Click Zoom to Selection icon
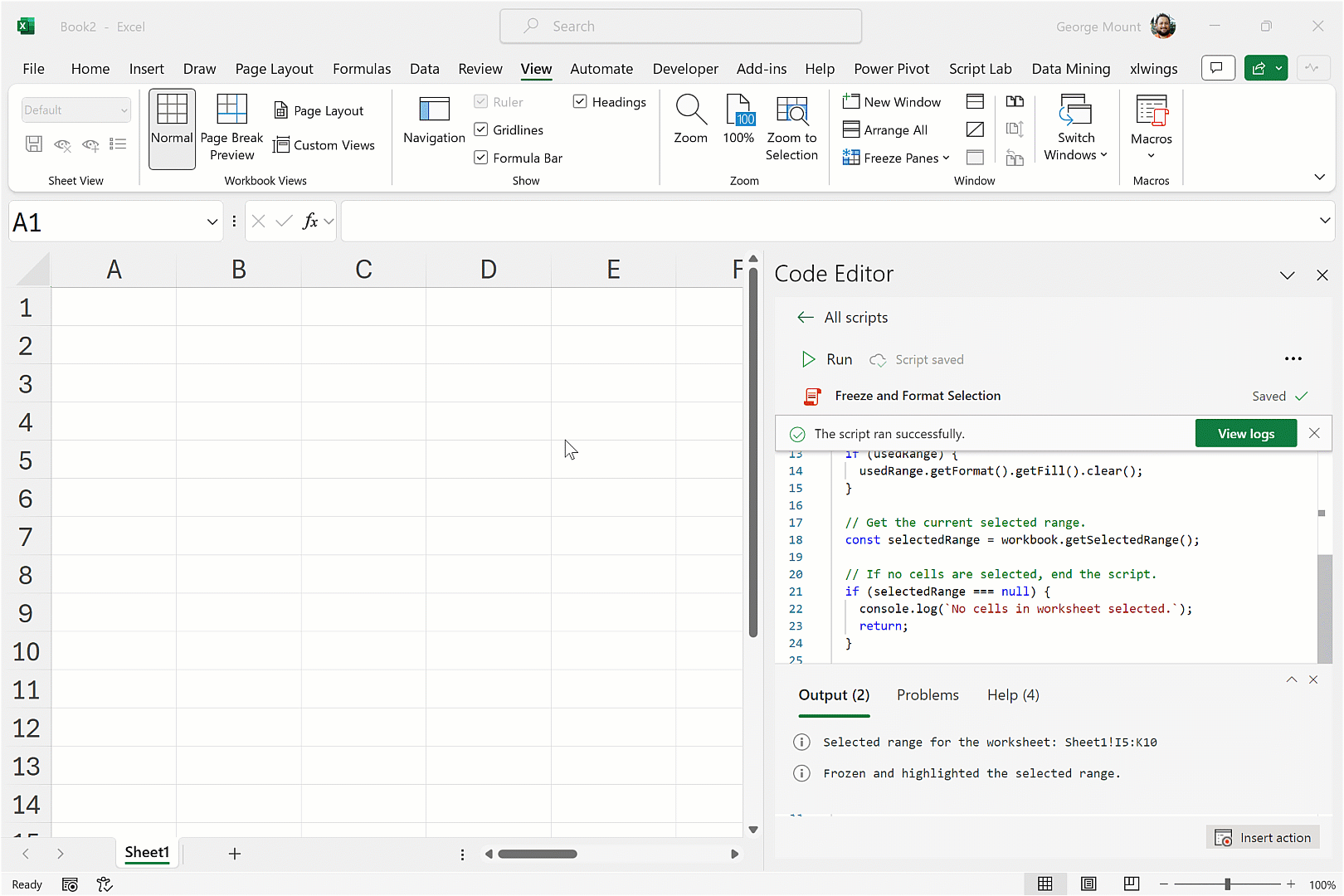The width and height of the screenshot is (1344, 896). click(791, 110)
